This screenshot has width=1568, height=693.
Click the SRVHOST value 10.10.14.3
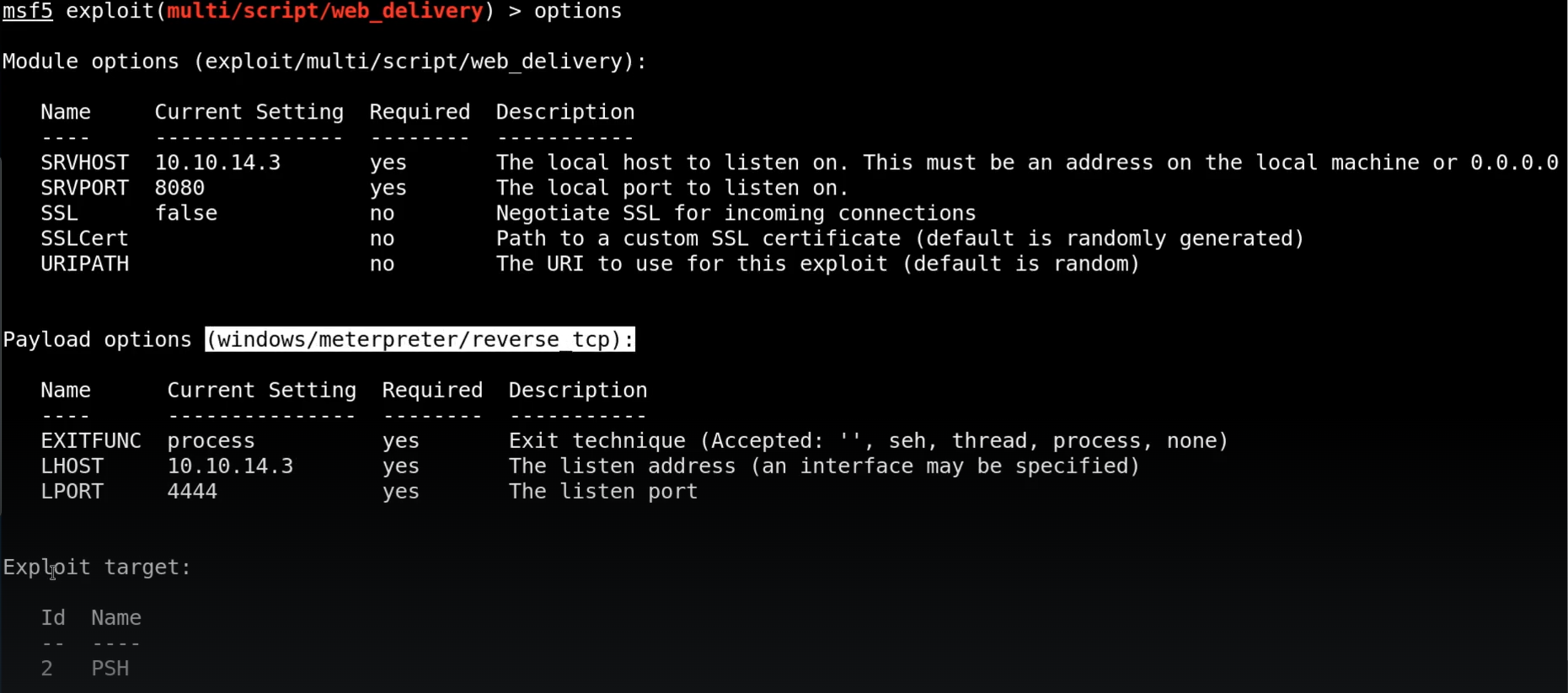pyautogui.click(x=217, y=163)
